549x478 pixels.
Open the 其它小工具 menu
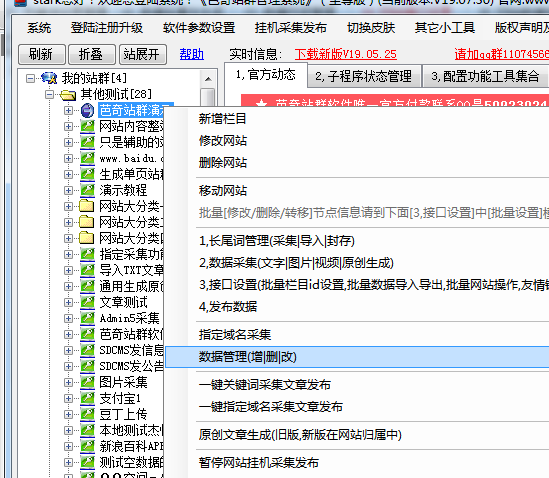(445, 28)
